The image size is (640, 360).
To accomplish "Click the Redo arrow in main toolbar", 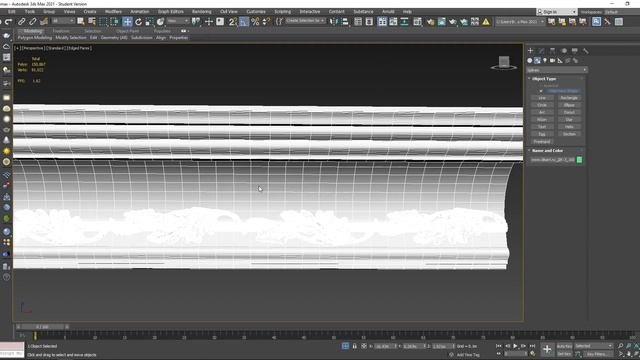I will click(8, 22).
